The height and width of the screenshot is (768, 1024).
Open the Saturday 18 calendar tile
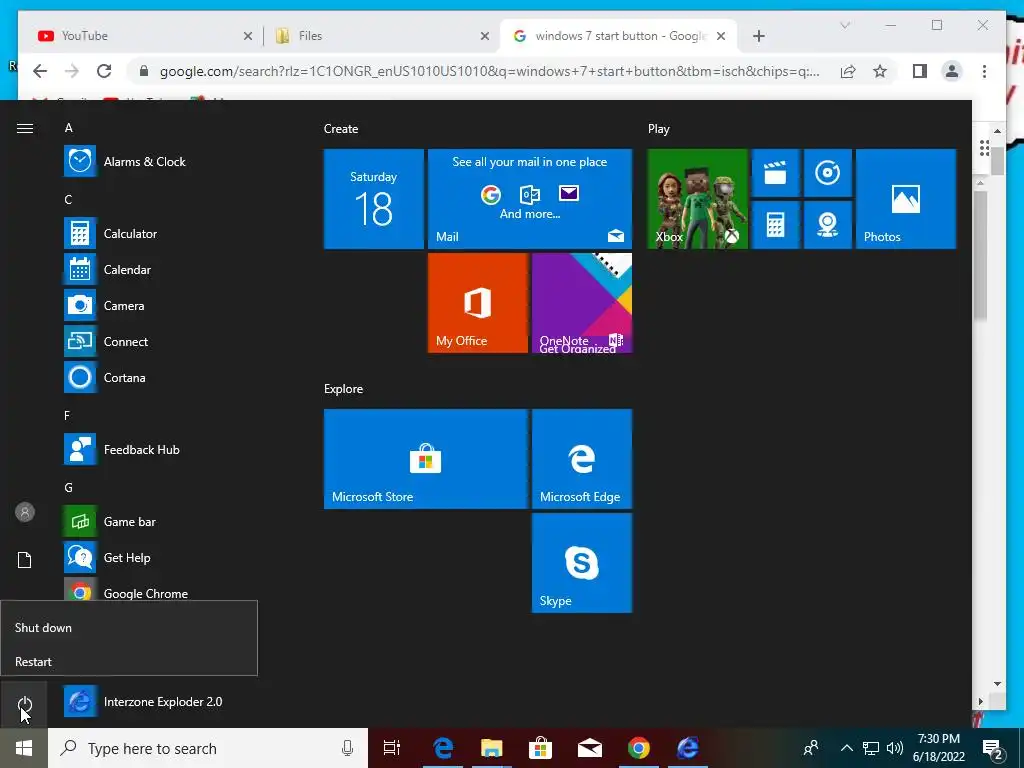(374, 199)
